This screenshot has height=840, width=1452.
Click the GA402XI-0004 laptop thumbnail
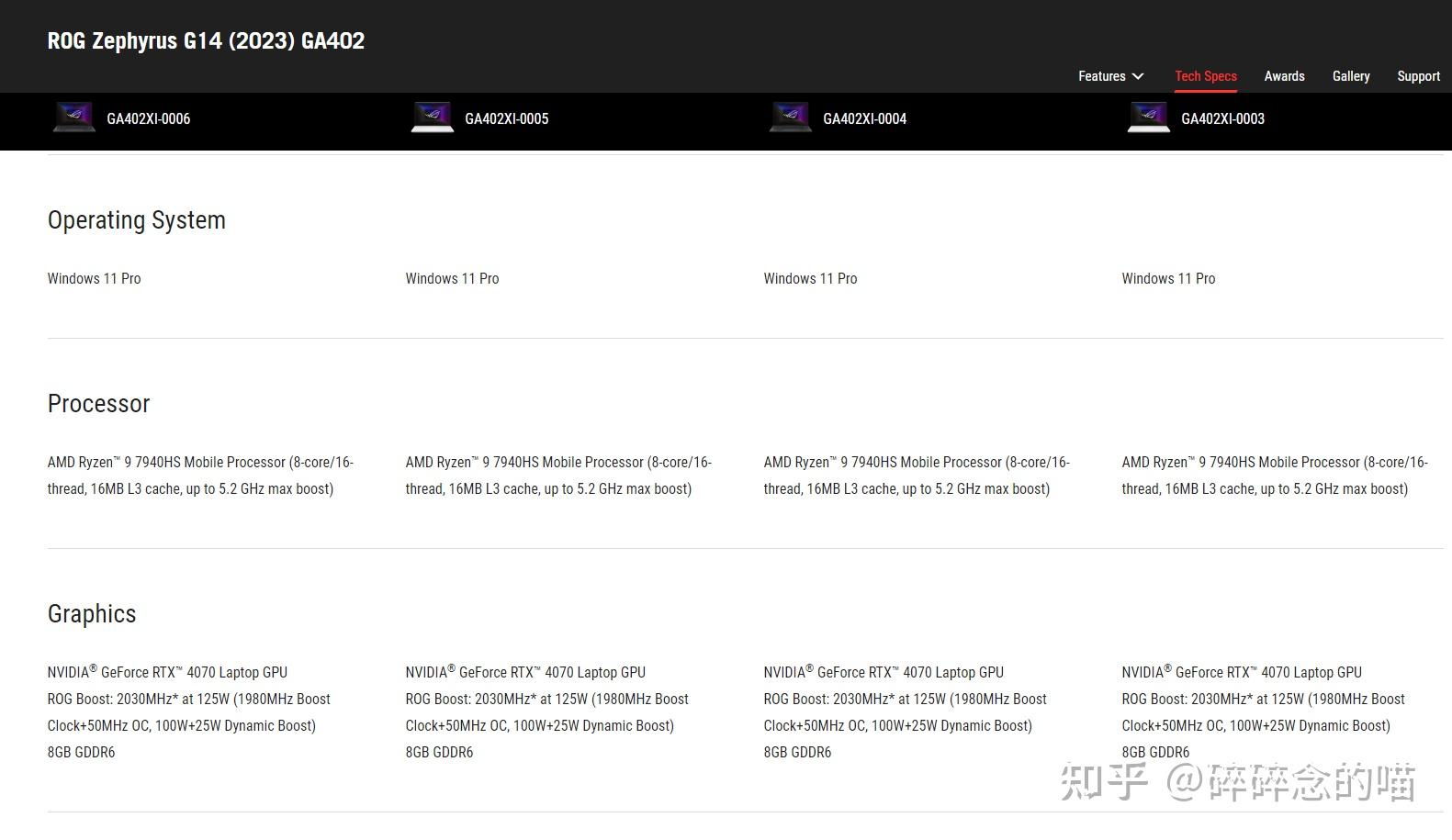coord(791,118)
